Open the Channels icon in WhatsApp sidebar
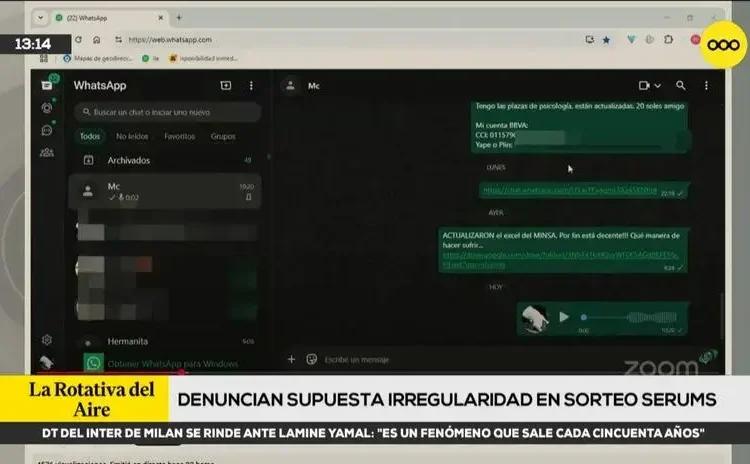 pyautogui.click(x=47, y=130)
